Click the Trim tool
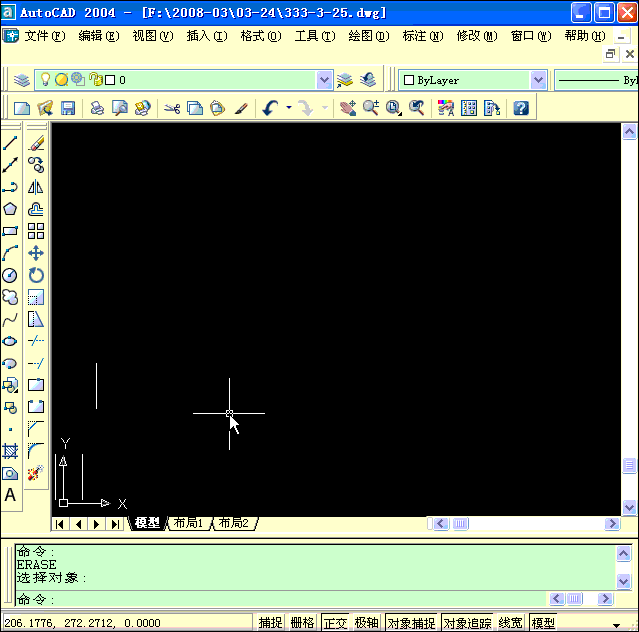Screen dimensions: 639x632 36,341
